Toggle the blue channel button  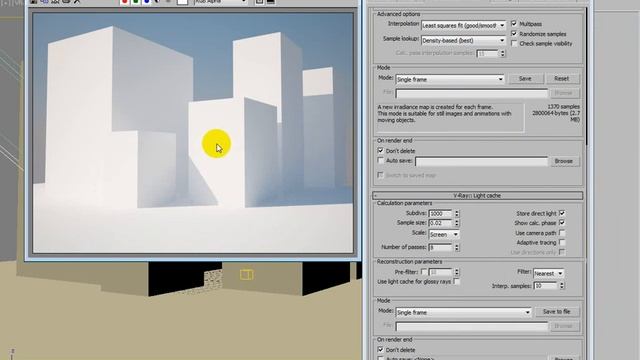(x=147, y=2)
